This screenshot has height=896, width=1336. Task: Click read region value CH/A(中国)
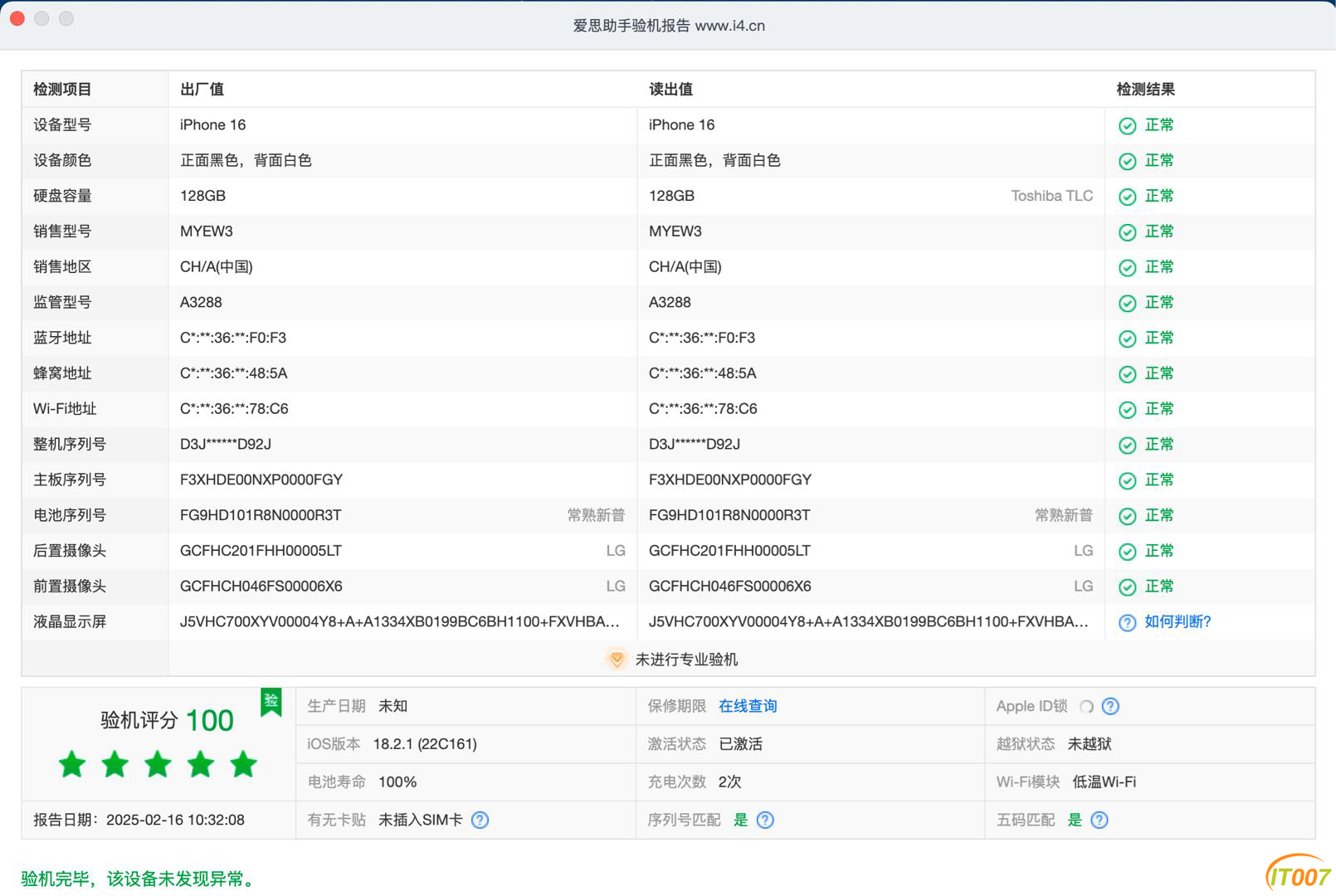[685, 266]
